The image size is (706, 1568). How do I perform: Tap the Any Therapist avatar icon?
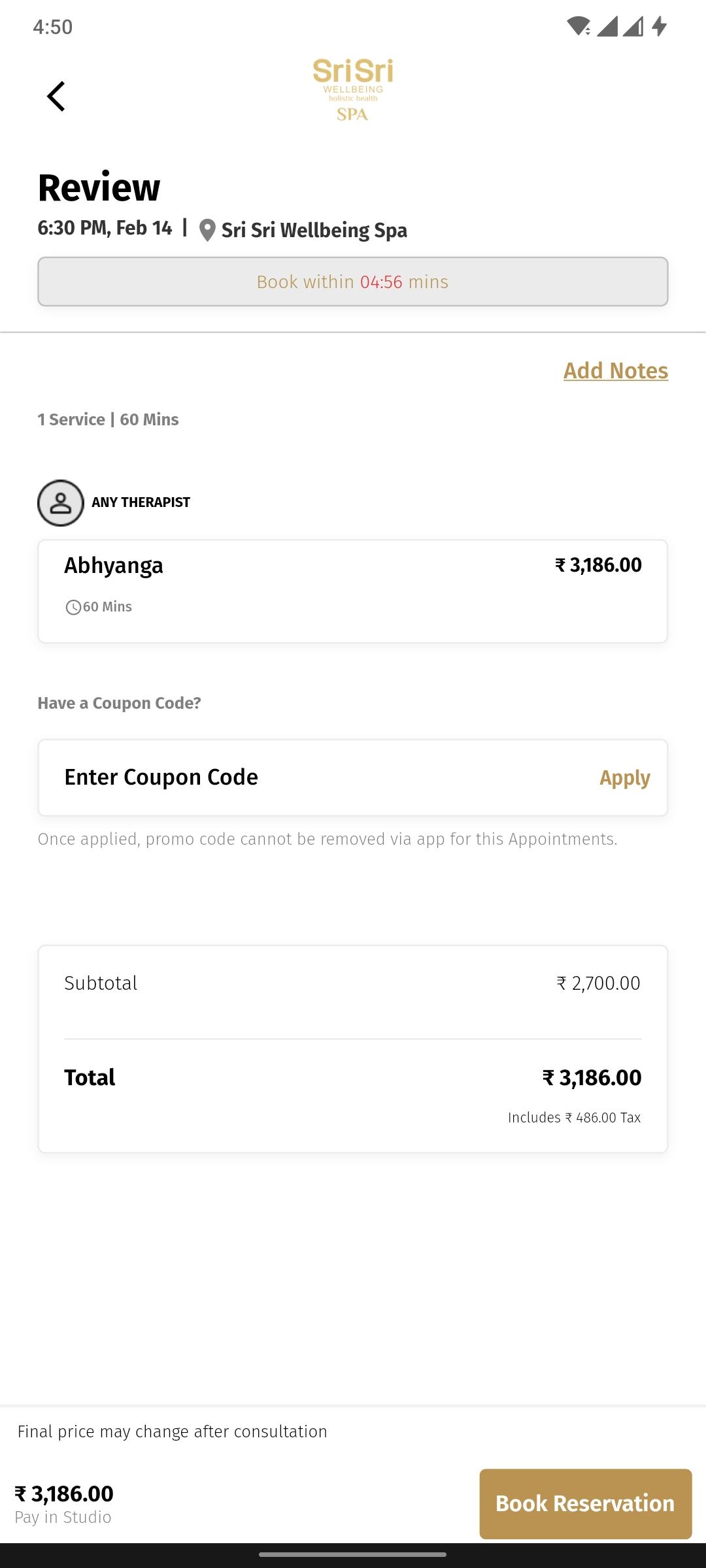click(61, 503)
